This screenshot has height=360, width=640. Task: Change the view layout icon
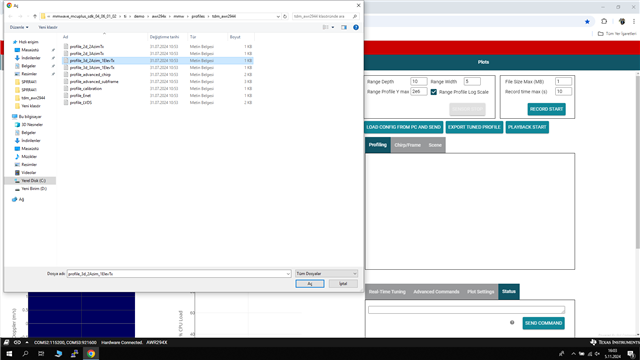click(325, 27)
